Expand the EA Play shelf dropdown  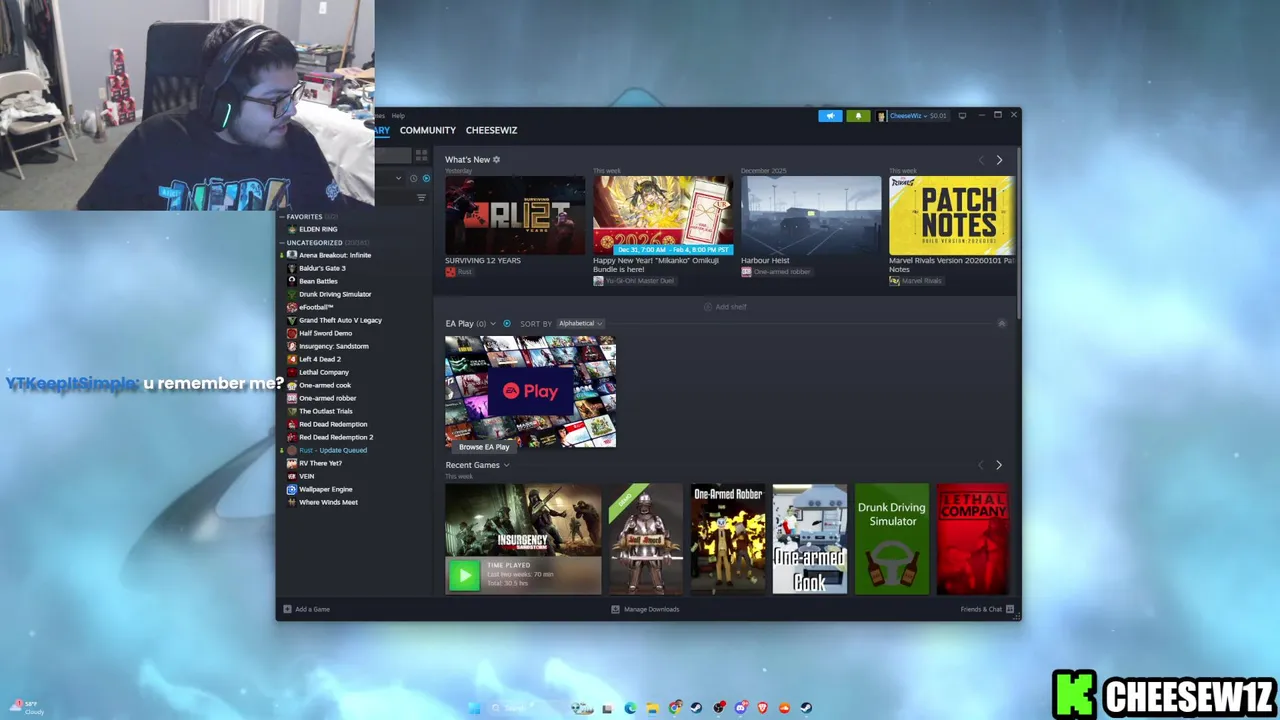(x=492, y=324)
